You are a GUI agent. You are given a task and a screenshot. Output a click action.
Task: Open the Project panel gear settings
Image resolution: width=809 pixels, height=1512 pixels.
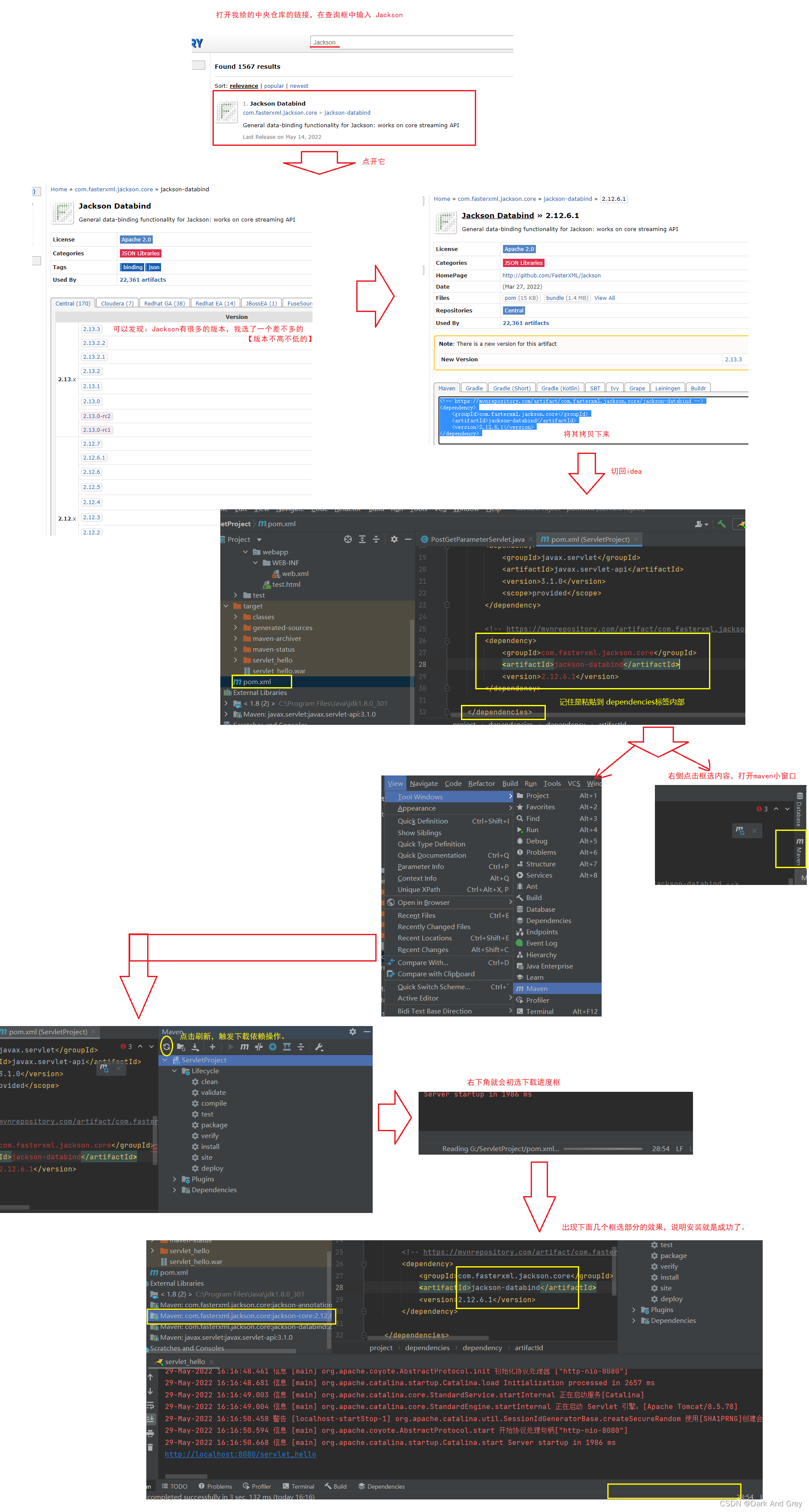pos(394,539)
